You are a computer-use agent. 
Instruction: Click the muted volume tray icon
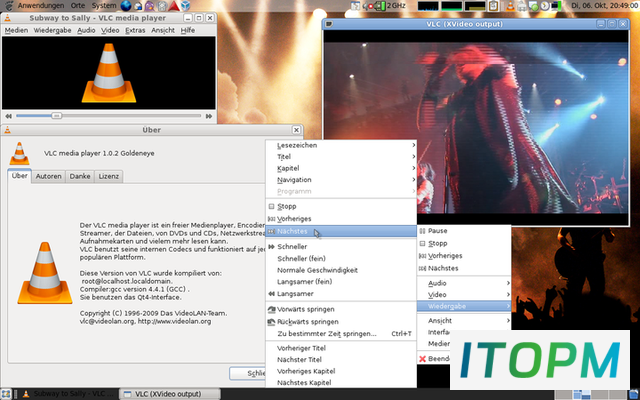click(370, 6)
